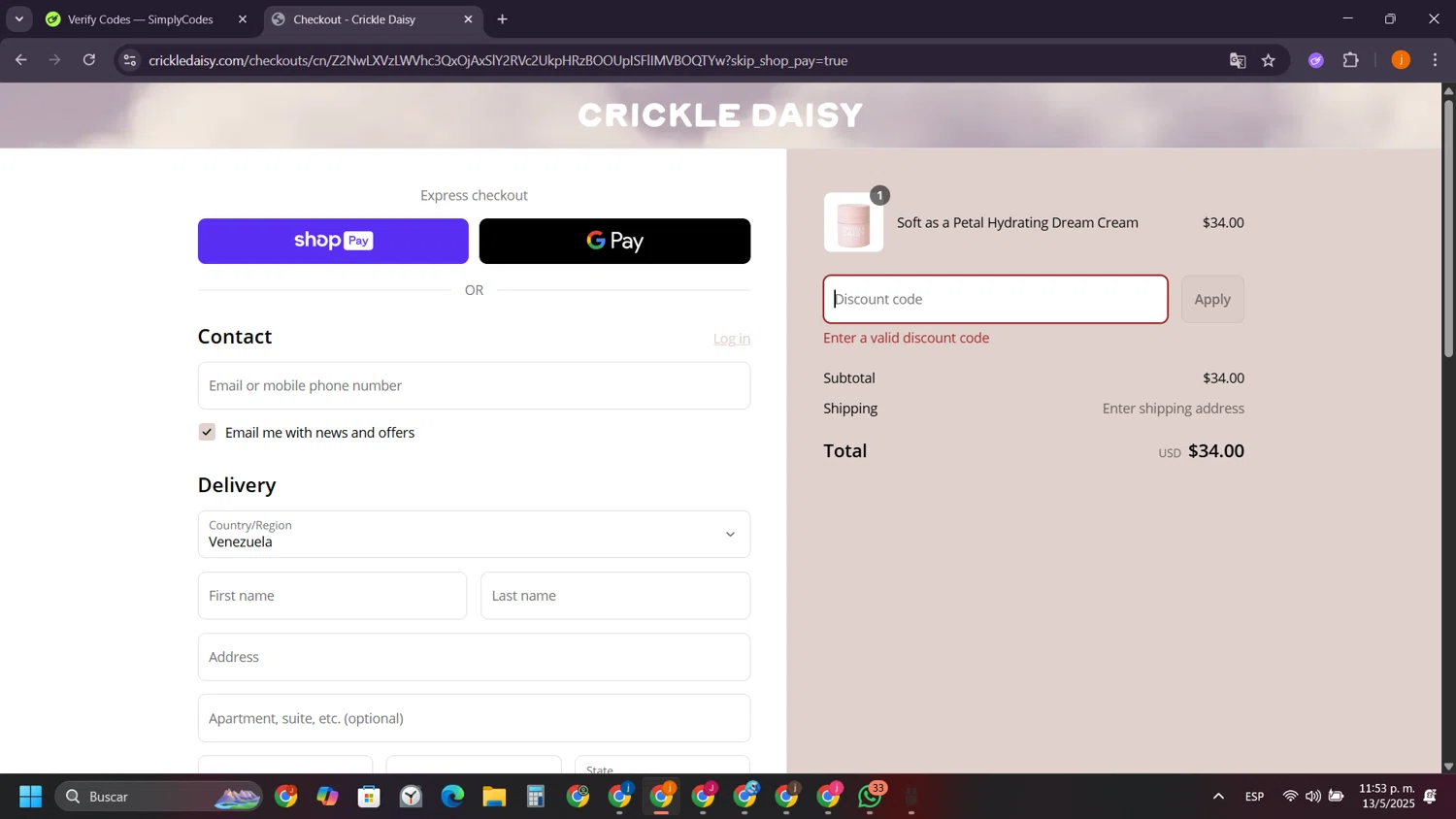The image size is (1456, 819).
Task: Open site information icon in address bar
Action: point(129,60)
